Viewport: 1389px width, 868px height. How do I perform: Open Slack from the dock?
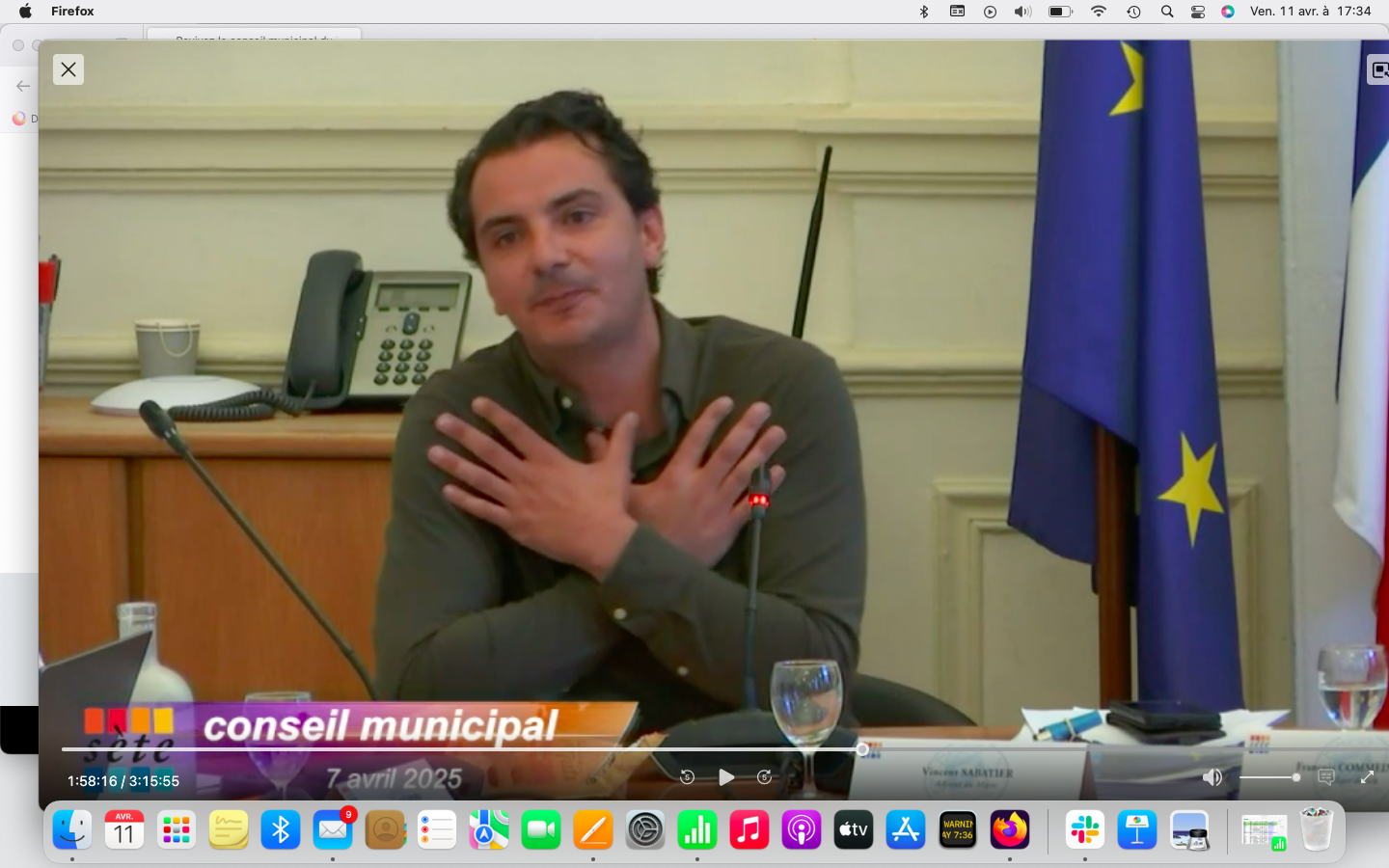1085,829
